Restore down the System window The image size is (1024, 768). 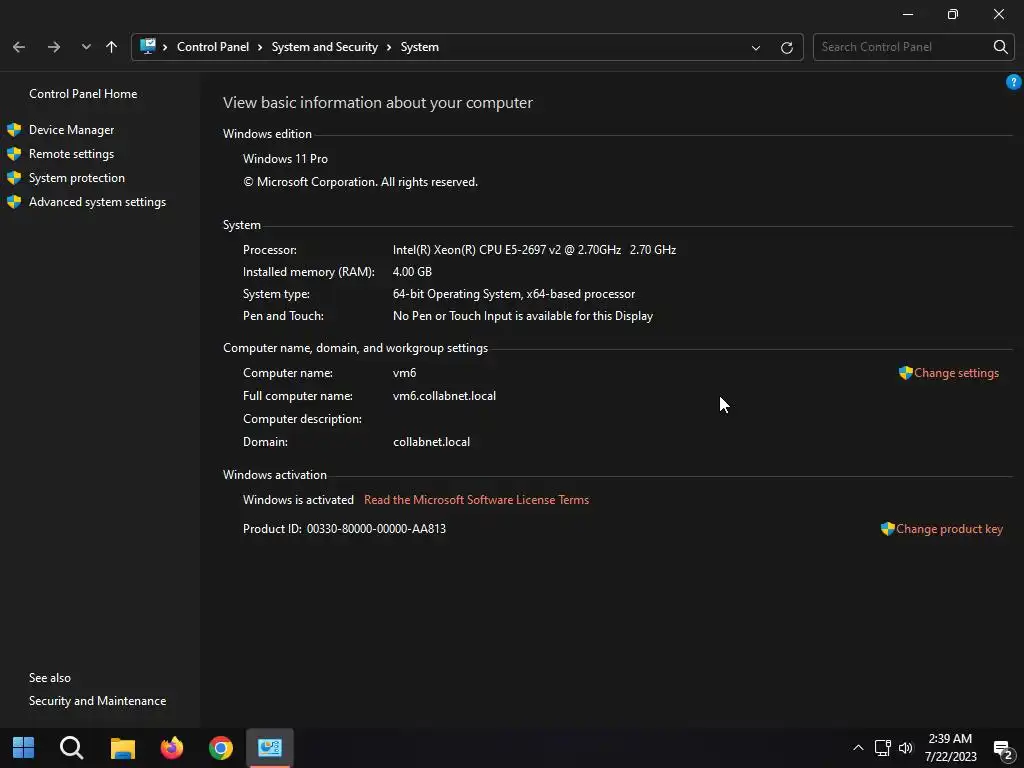pos(953,14)
